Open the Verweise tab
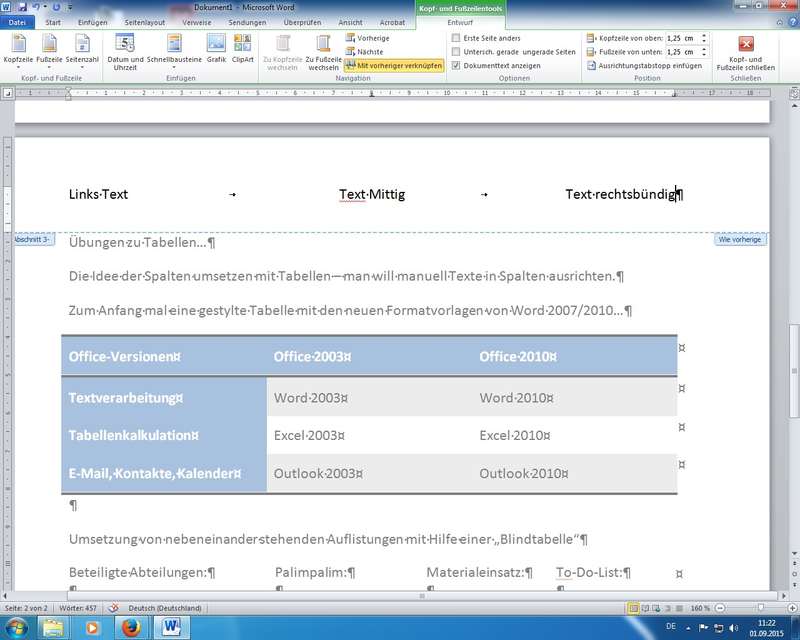This screenshot has height=640, width=800. pos(196,22)
